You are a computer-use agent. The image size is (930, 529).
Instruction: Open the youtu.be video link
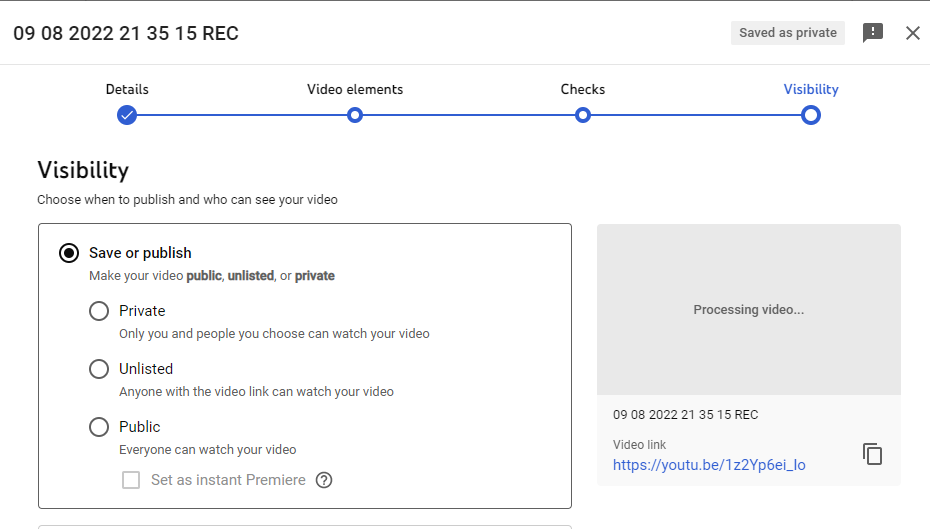tap(709, 464)
